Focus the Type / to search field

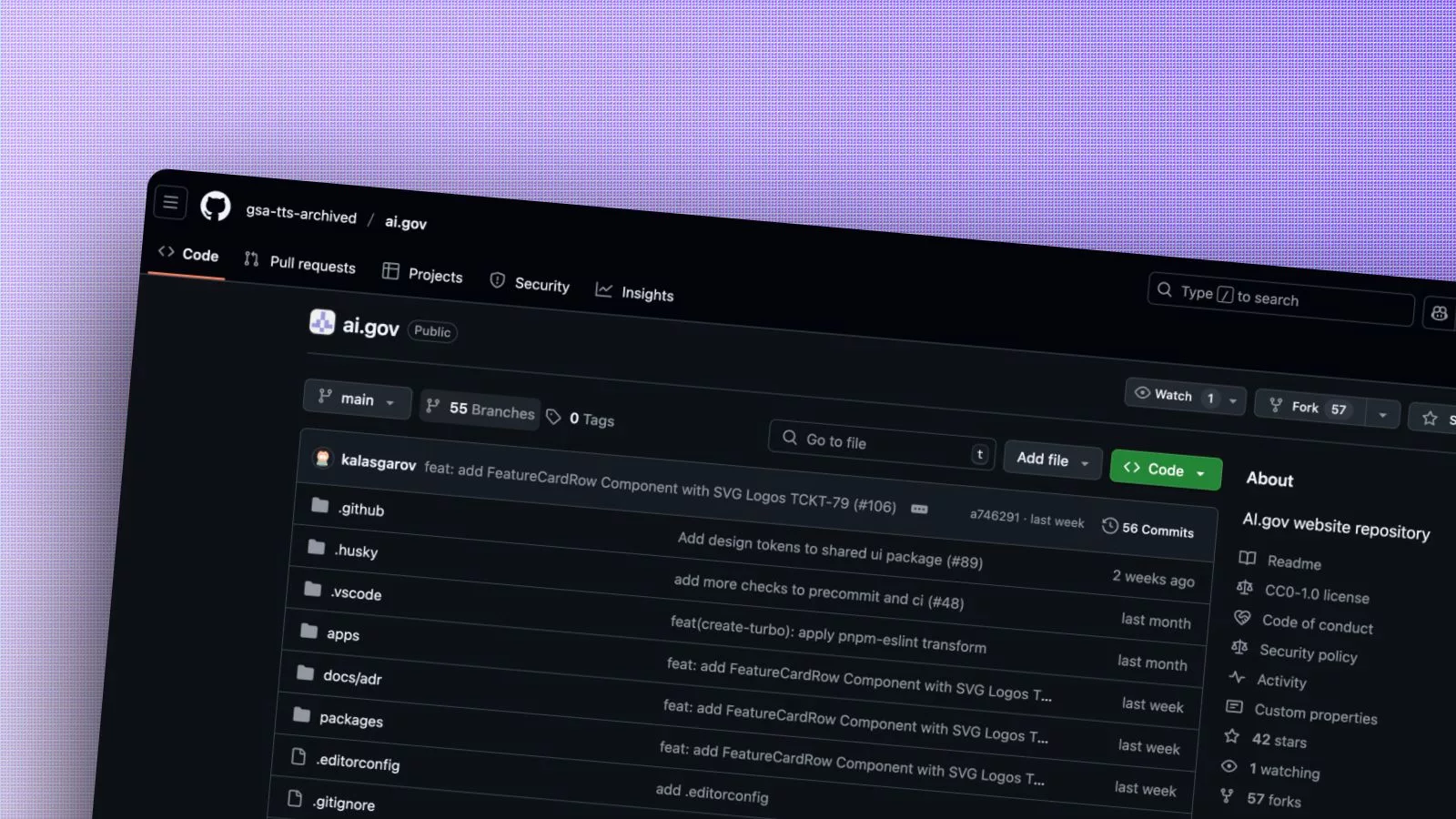(x=1280, y=298)
